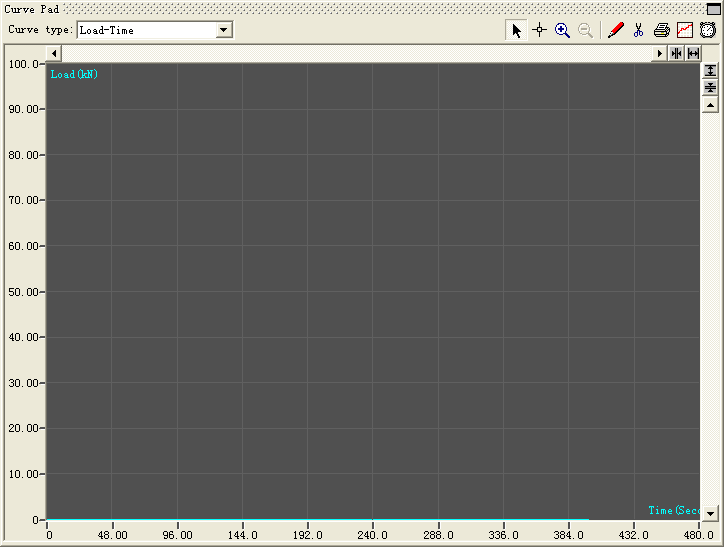Click the Load-Time curve type field

146,30
